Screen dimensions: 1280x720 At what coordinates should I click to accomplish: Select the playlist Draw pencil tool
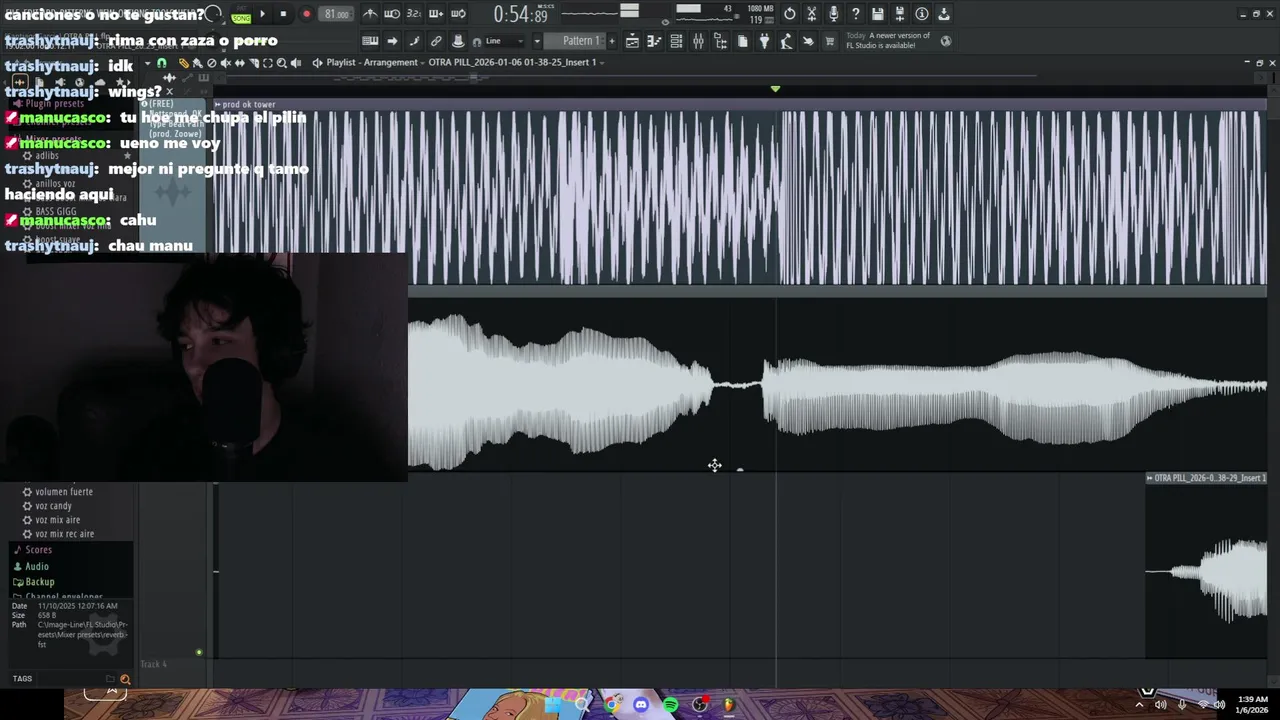click(x=183, y=62)
